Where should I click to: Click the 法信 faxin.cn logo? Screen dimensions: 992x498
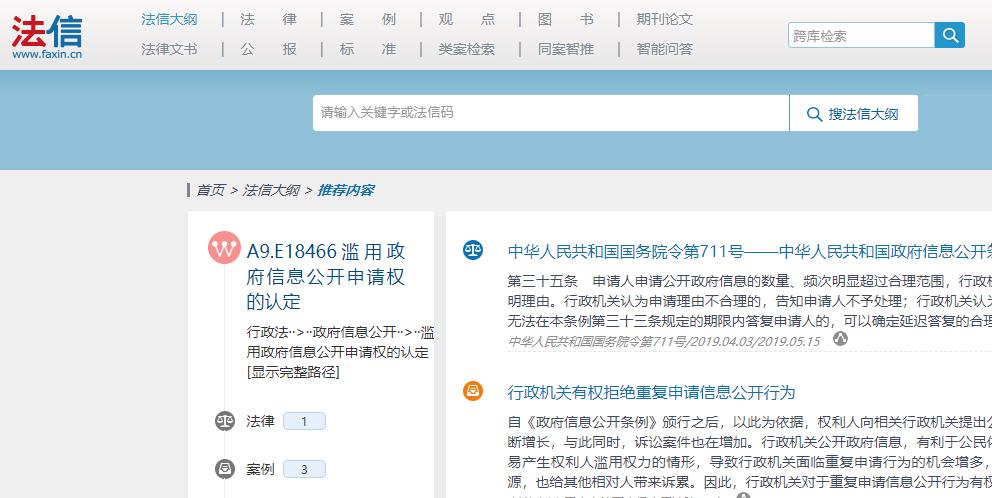point(47,37)
